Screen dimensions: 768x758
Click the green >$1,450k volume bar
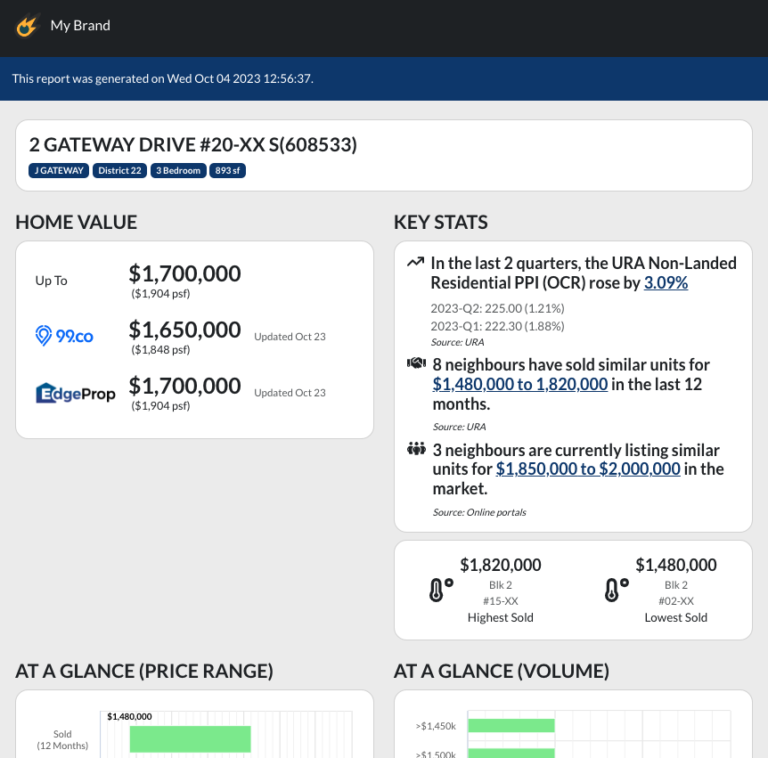tap(510, 725)
